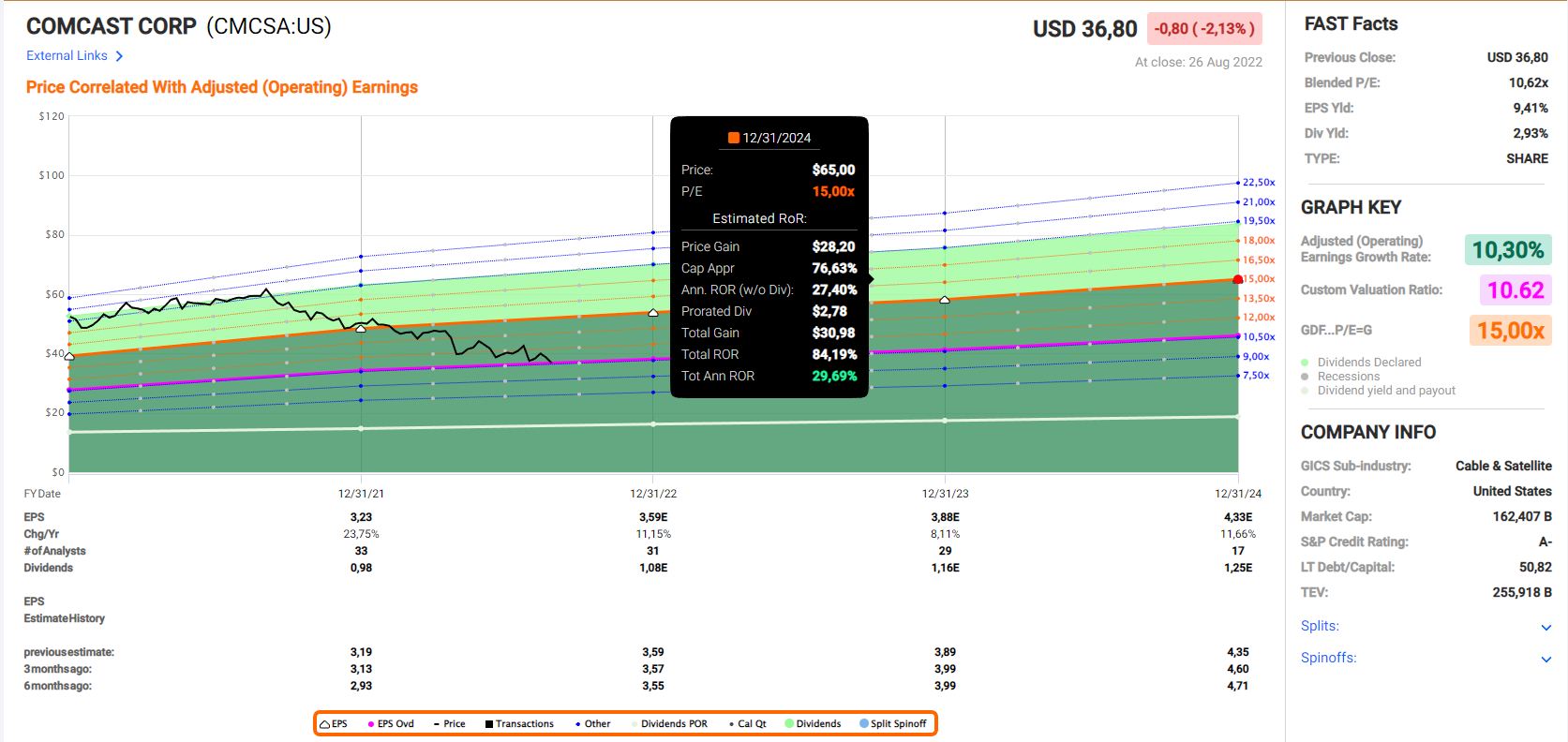Click the green Dividends legend circle
The height and width of the screenshot is (742, 1568).
coord(789,723)
